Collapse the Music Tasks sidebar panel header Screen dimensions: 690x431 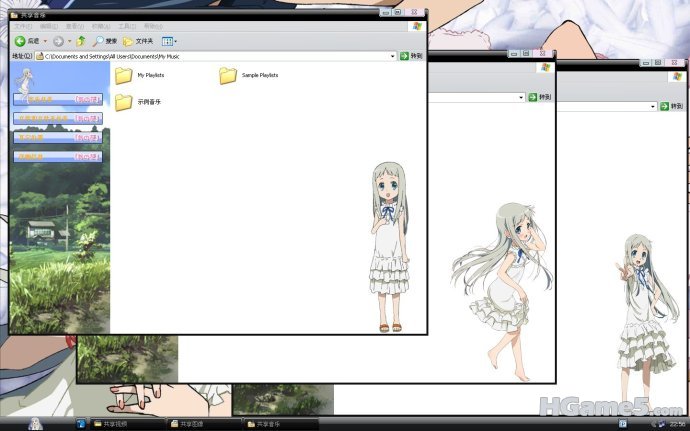(58, 99)
